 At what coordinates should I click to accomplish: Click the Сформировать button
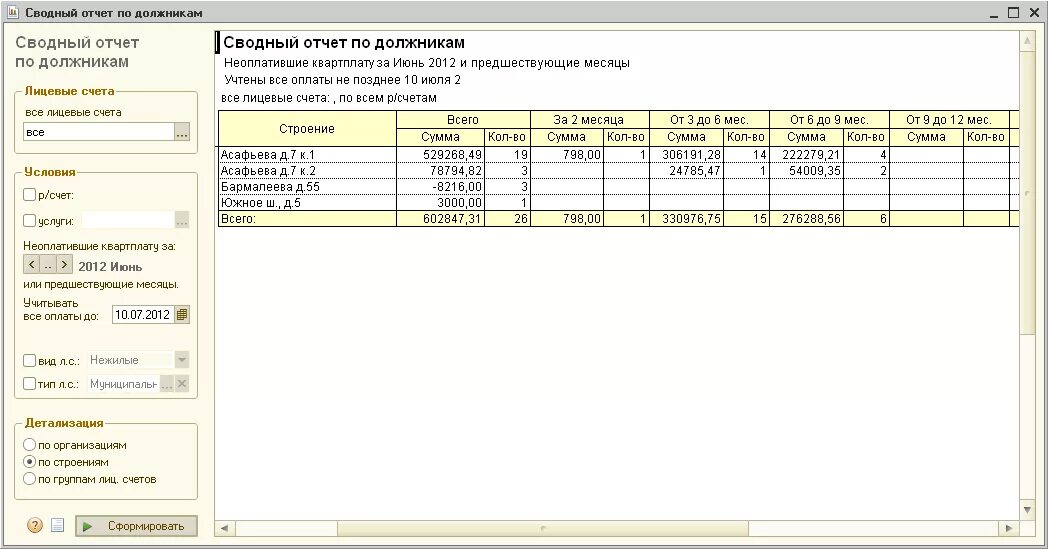click(136, 526)
